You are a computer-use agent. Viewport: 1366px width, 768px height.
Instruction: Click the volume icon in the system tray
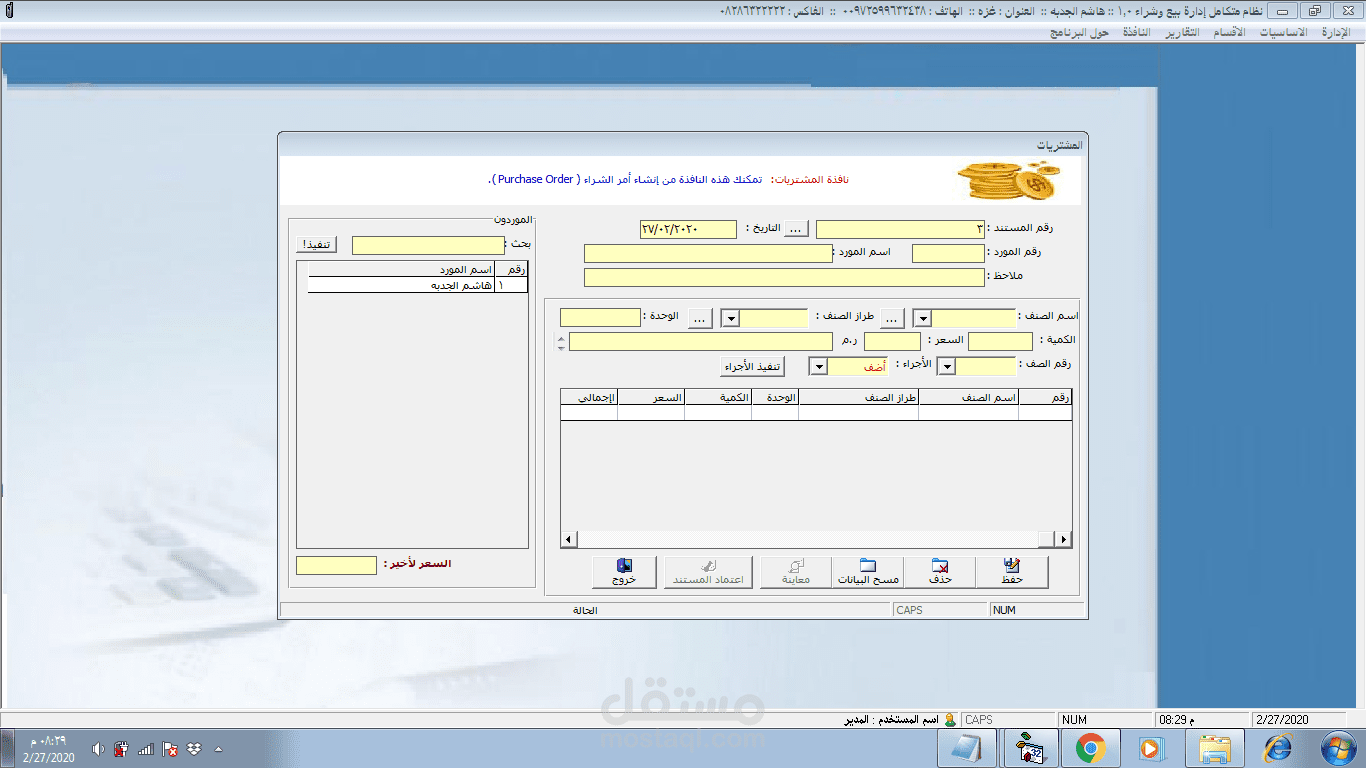[97, 747]
